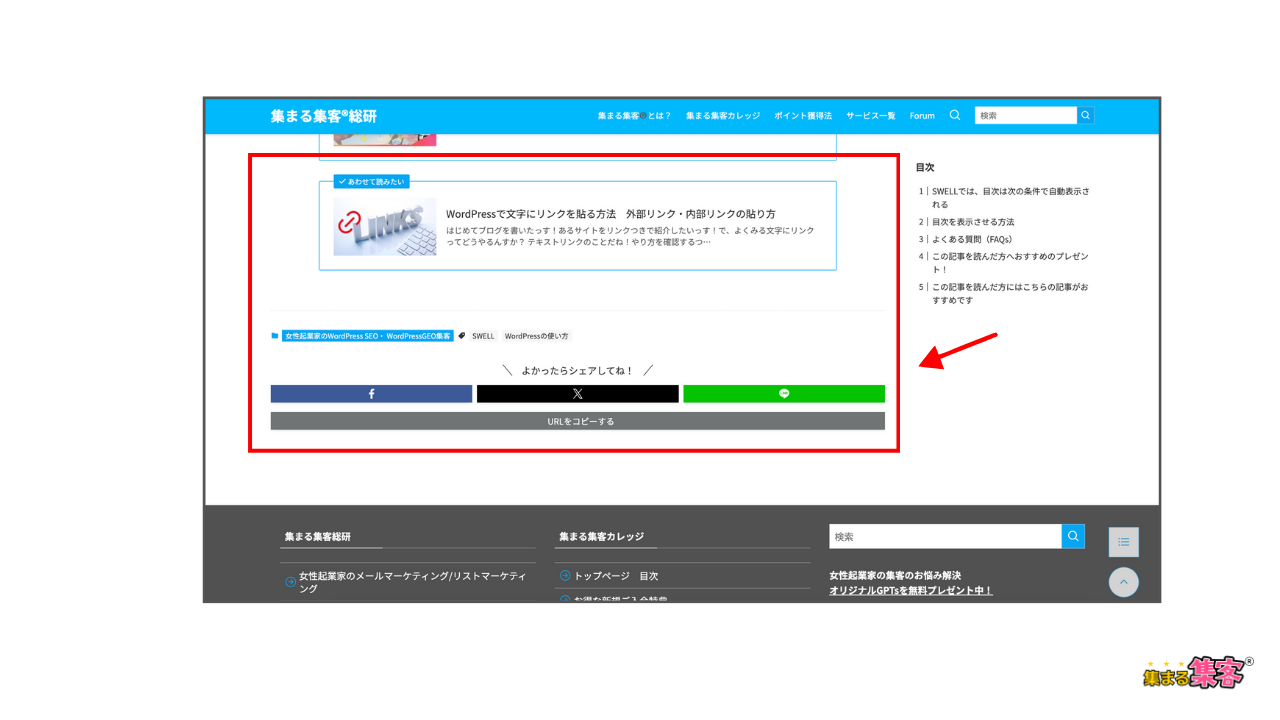This screenshot has width=1280, height=720.
Task: Click the 集まる集客®総研 site title
Action: (x=324, y=116)
